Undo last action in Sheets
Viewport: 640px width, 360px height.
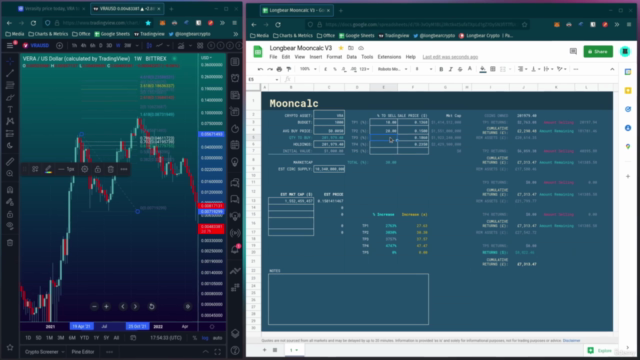click(x=260, y=69)
